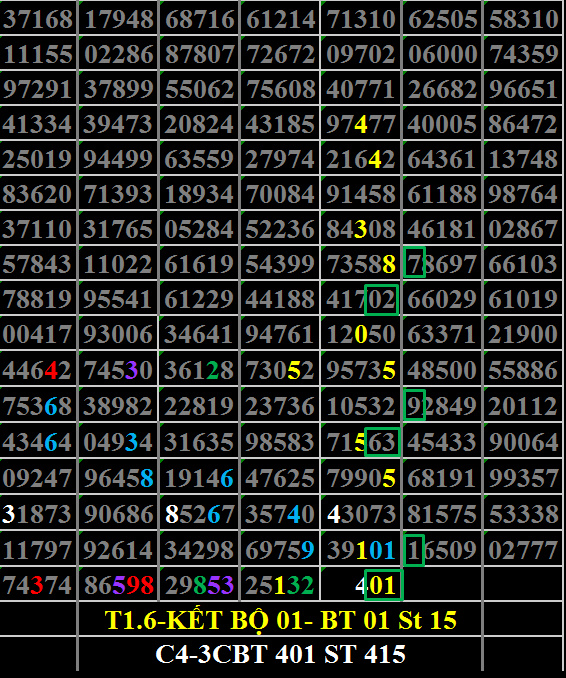This screenshot has height=678, width=566.
Task: Click cell 20112
Action: point(524,406)
